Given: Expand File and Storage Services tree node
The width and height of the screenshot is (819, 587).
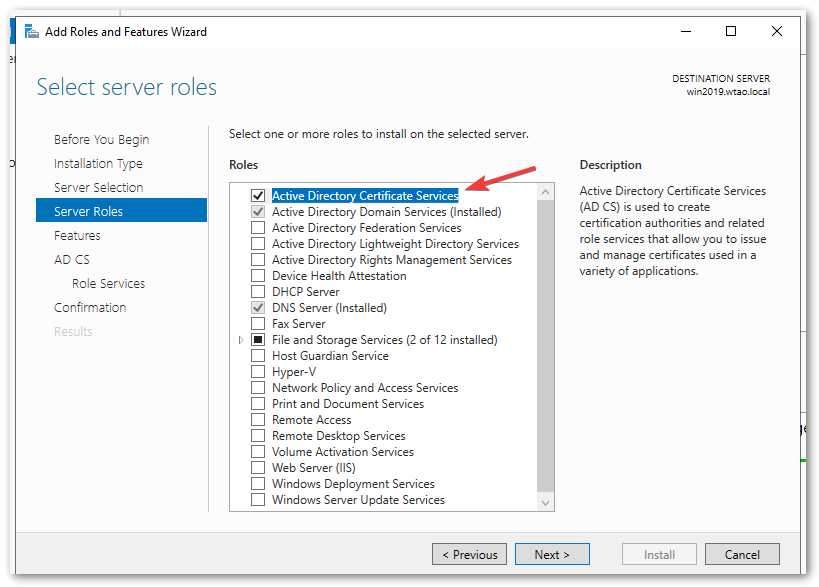Looking at the screenshot, I should 241,340.
